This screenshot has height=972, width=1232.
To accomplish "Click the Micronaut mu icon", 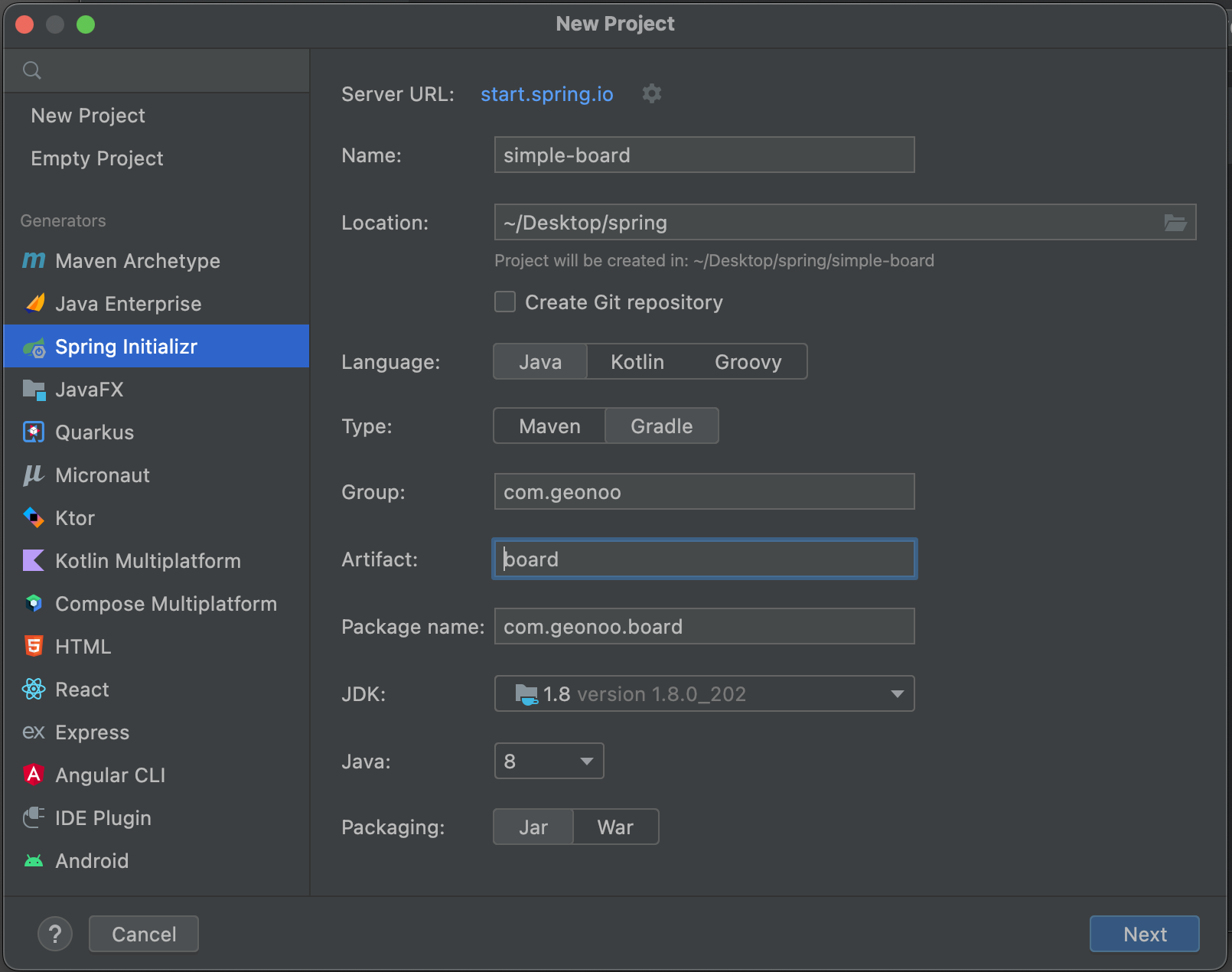I will tap(34, 475).
